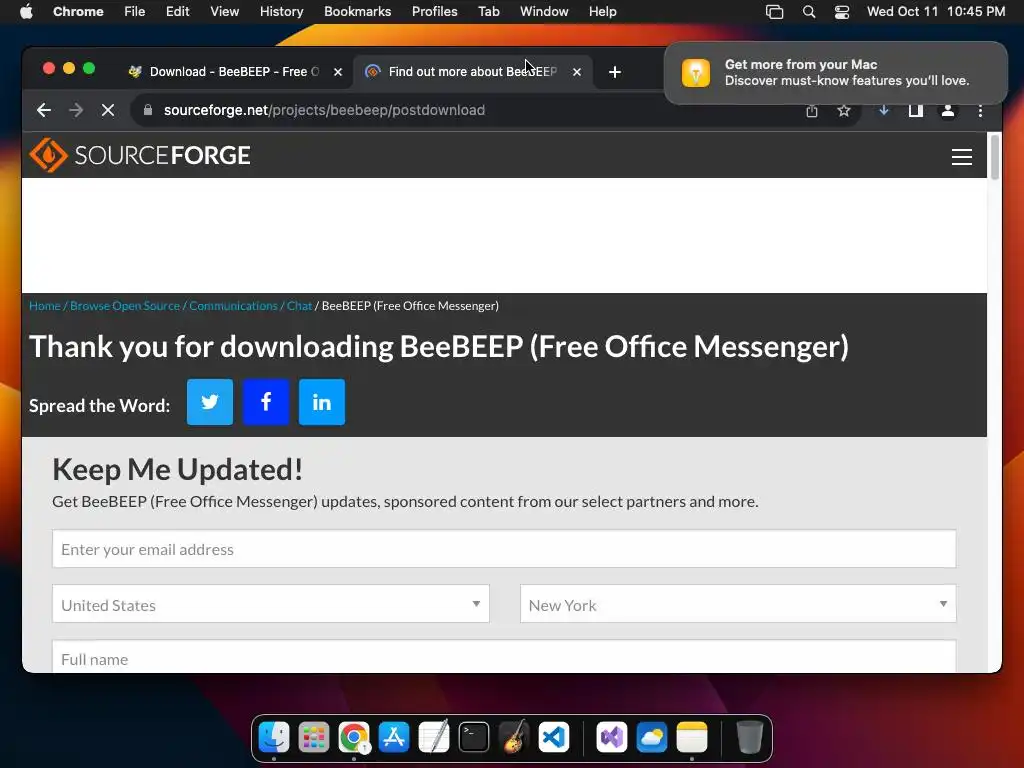
Task: Follow the Communications breadcrumb link
Action: 233,306
